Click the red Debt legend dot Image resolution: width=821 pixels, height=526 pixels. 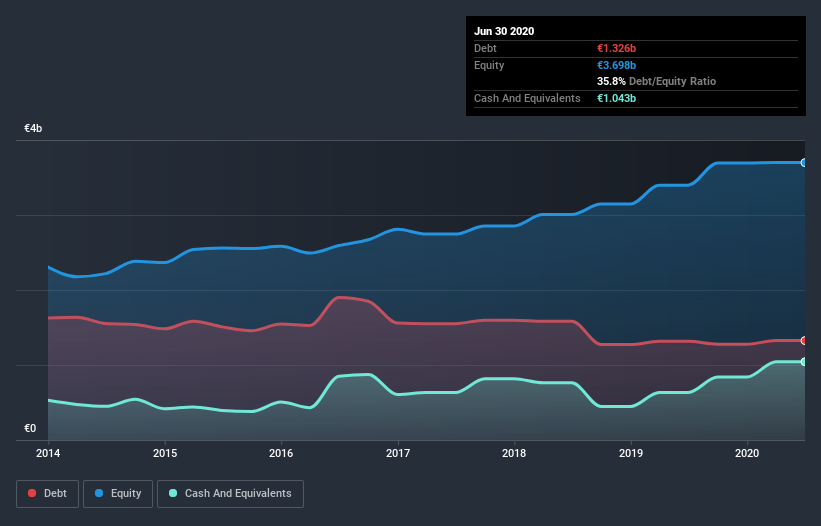click(x=32, y=493)
